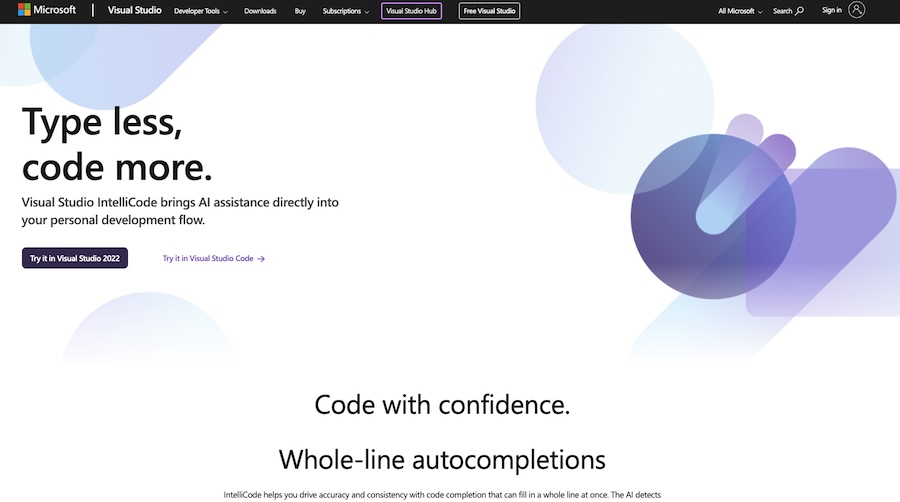The image size is (900, 502).
Task: Click the search magnifier icon
Action: coord(799,11)
